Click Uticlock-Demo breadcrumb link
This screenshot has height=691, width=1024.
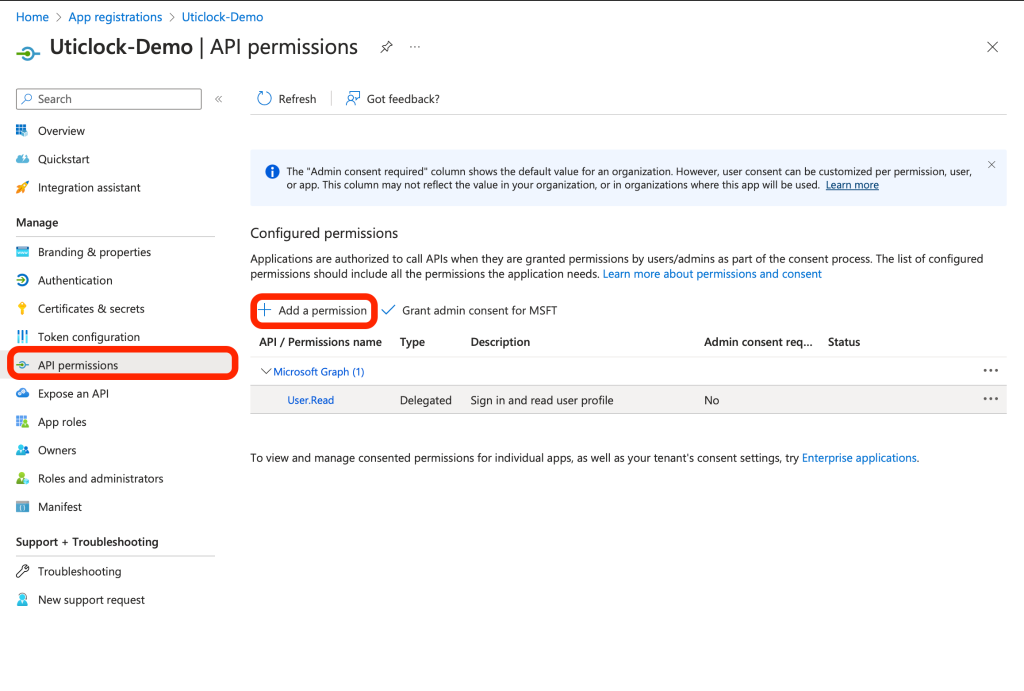222,17
